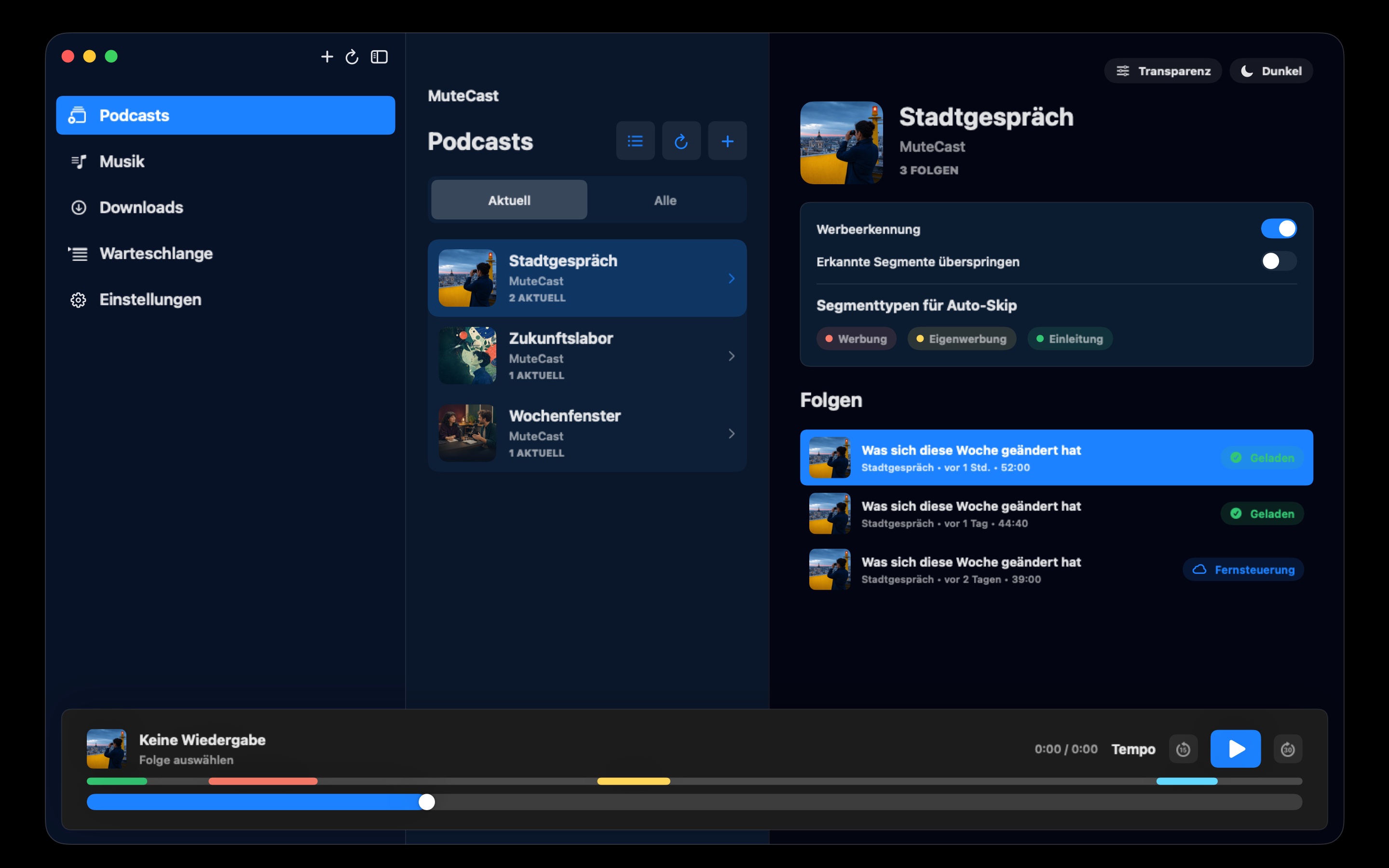1389x868 pixels.
Task: Switch to the Aktuell tab
Action: tap(509, 200)
